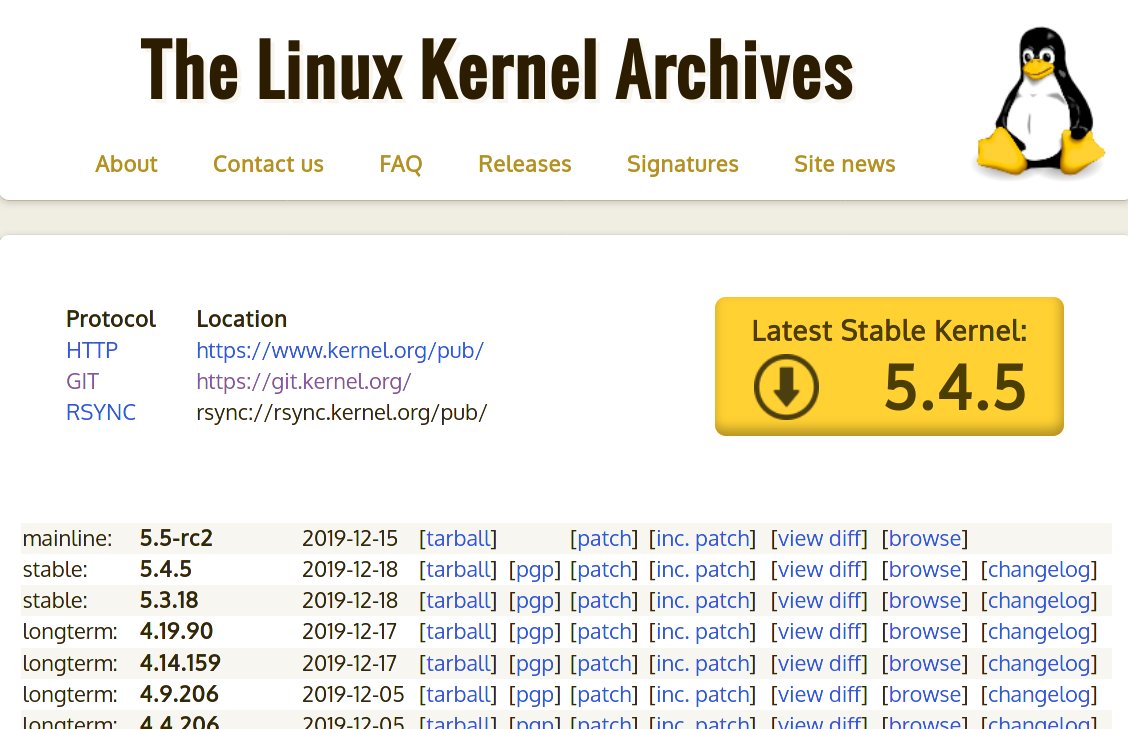Open inc. patch for stable 5.4.5
Screen dimensions: 1128x729
pos(702,569)
